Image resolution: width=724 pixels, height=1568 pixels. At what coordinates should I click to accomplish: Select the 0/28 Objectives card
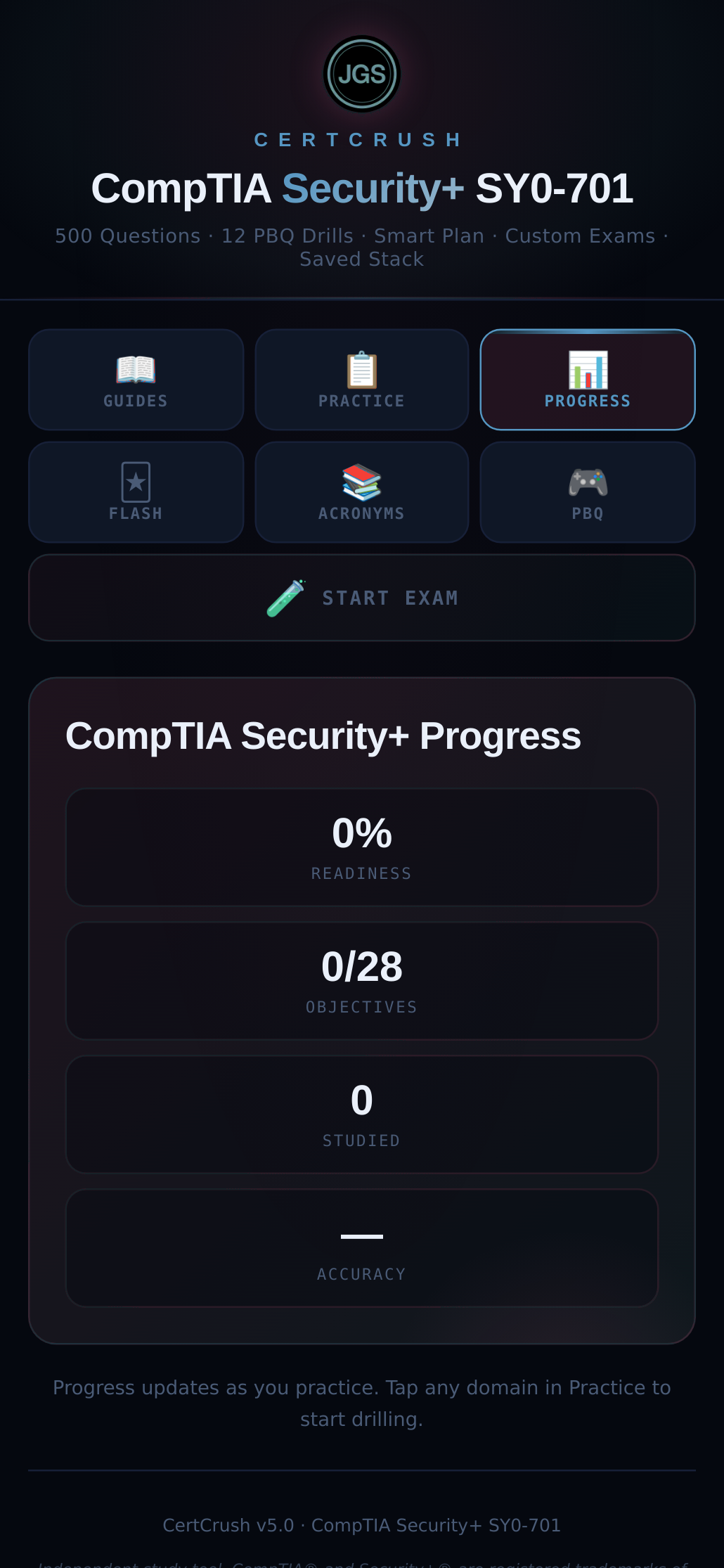pyautogui.click(x=361, y=980)
